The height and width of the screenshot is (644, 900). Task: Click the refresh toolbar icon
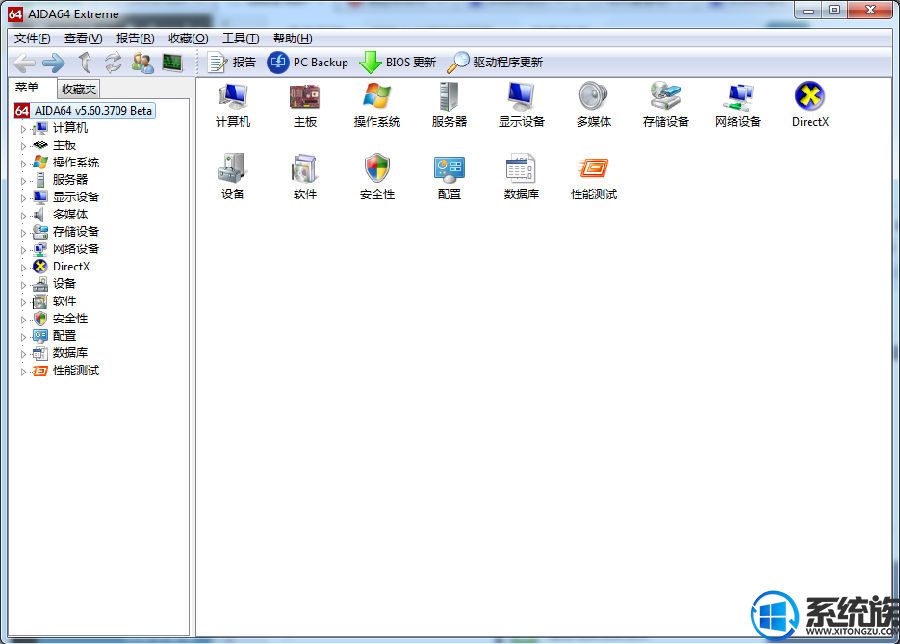point(113,62)
